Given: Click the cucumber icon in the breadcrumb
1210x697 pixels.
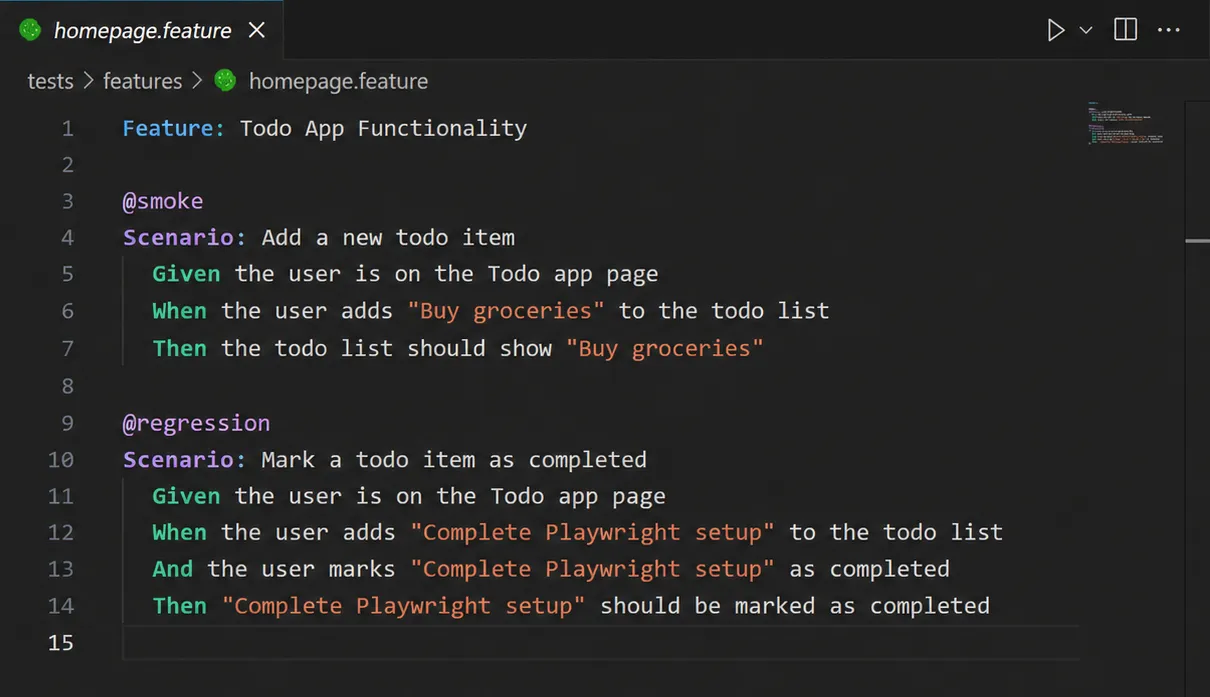Looking at the screenshot, I should pyautogui.click(x=225, y=81).
